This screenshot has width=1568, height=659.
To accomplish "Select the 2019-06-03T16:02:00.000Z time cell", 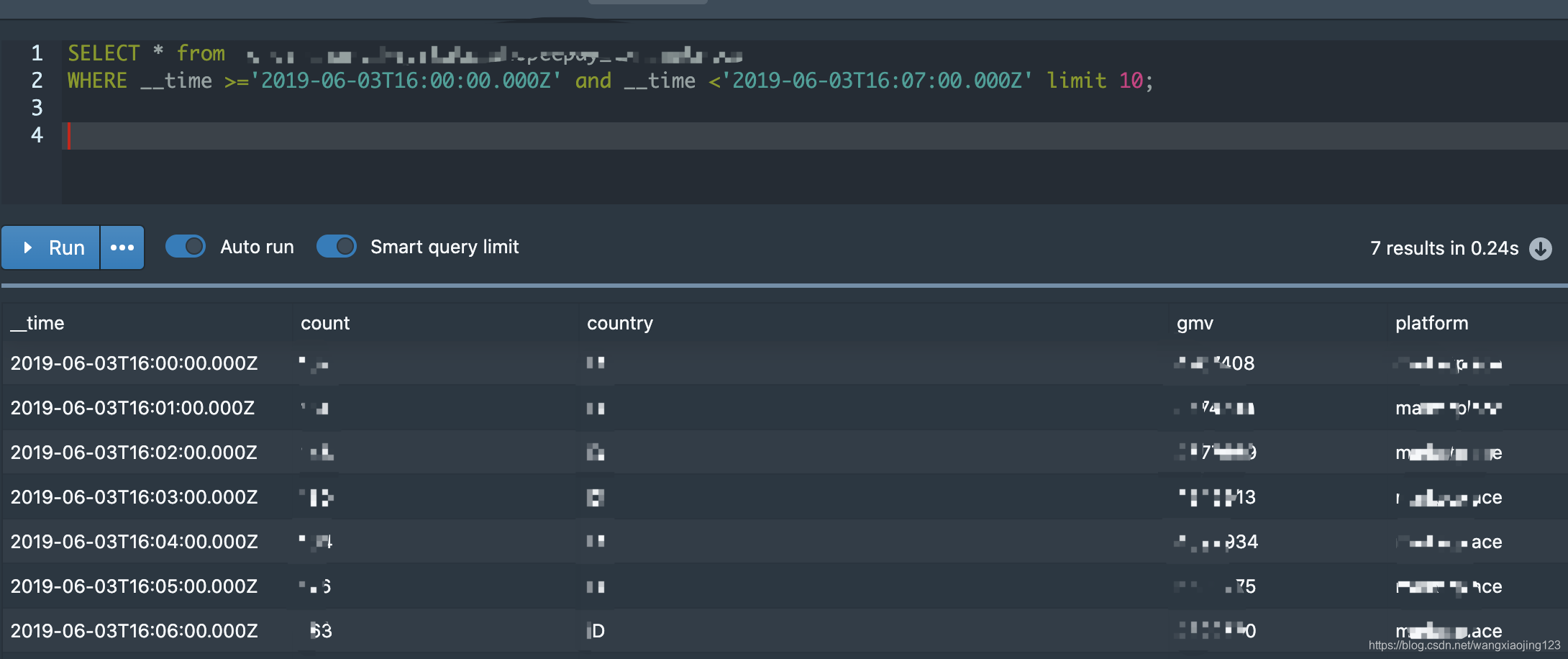I will point(134,453).
